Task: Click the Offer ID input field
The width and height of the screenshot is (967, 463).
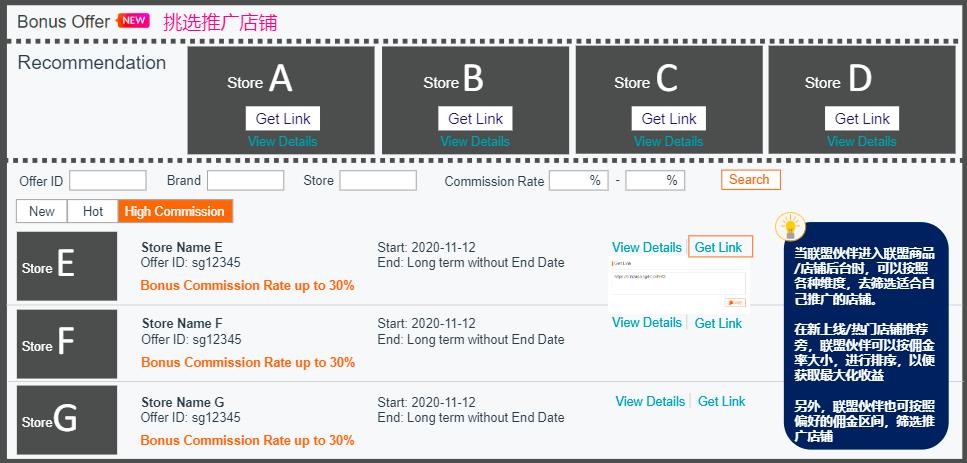Action: coord(108,181)
